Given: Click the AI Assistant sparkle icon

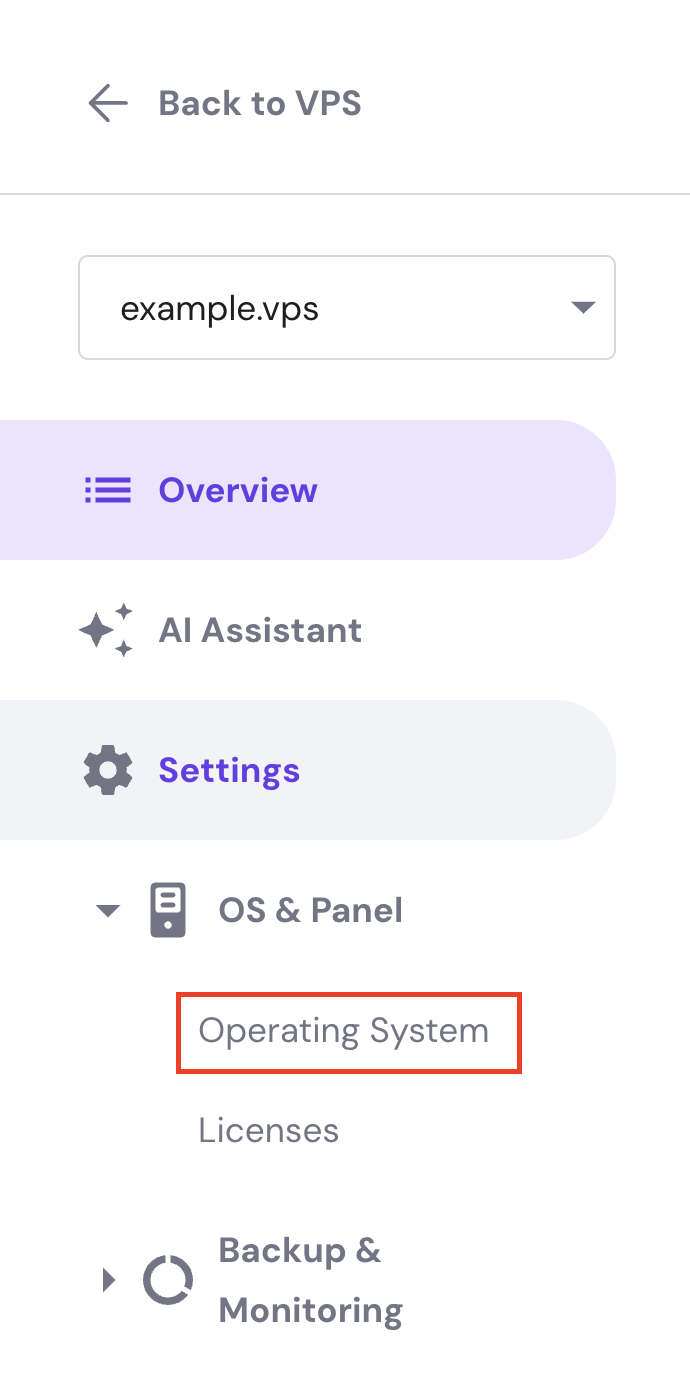Looking at the screenshot, I should [x=107, y=630].
